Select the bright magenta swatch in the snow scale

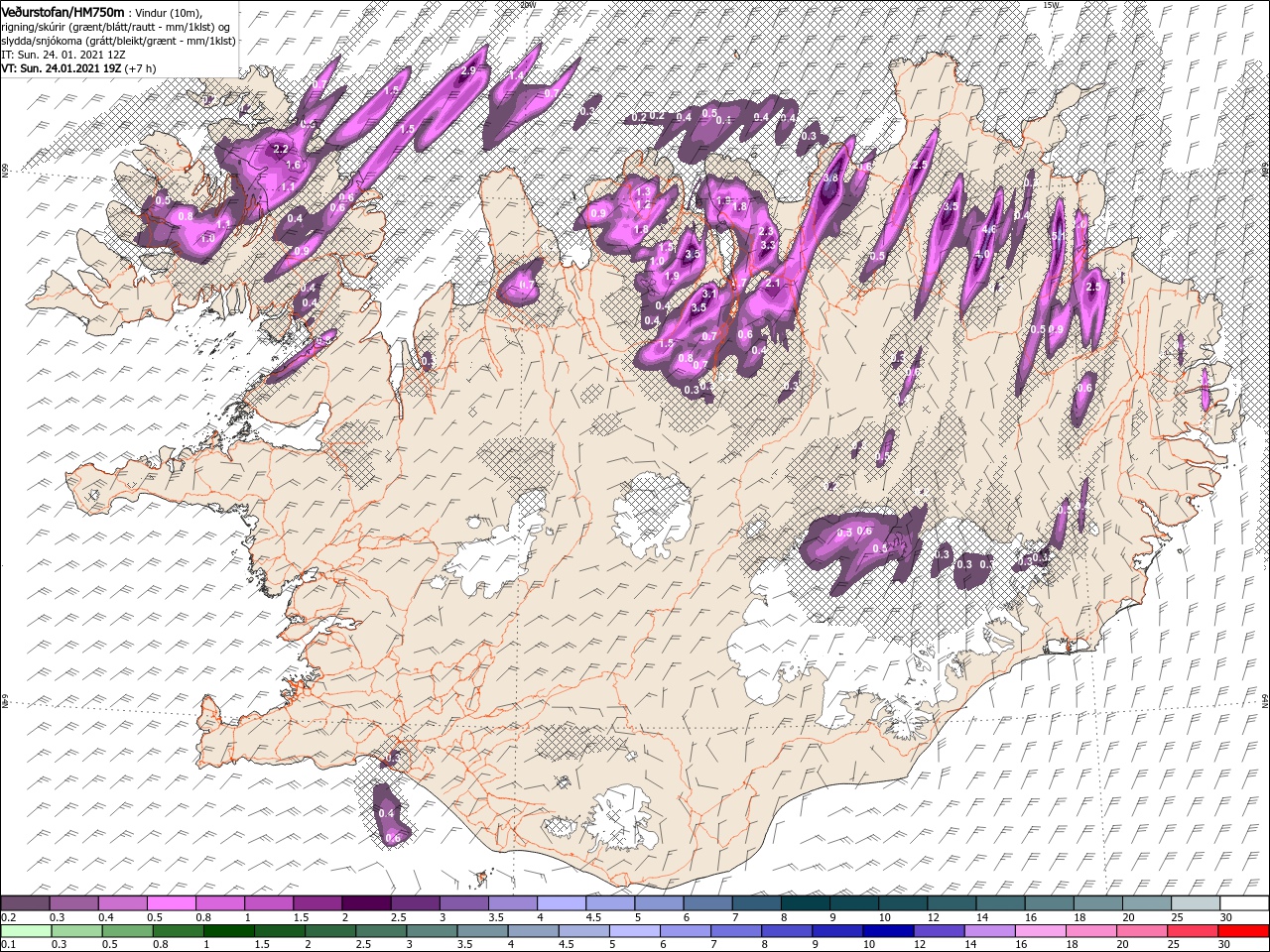click(171, 903)
